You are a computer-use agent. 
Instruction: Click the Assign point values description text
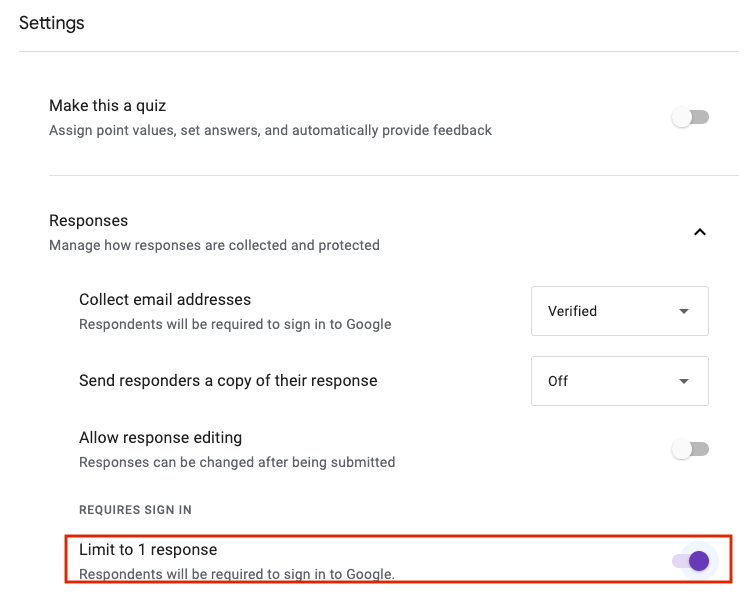pyautogui.click(x=270, y=130)
